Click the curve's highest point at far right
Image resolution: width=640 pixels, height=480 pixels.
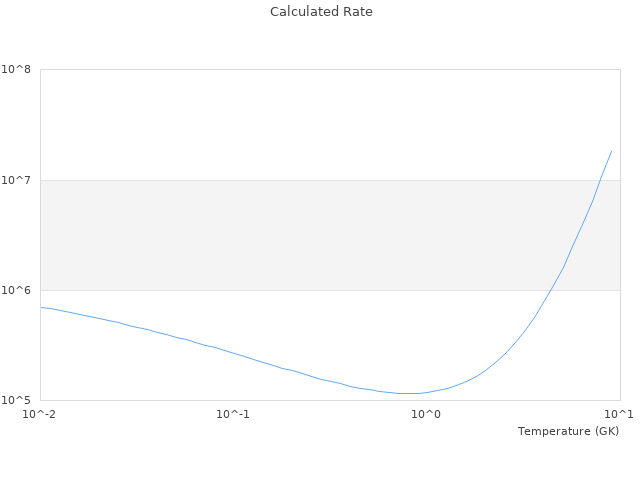[611, 151]
